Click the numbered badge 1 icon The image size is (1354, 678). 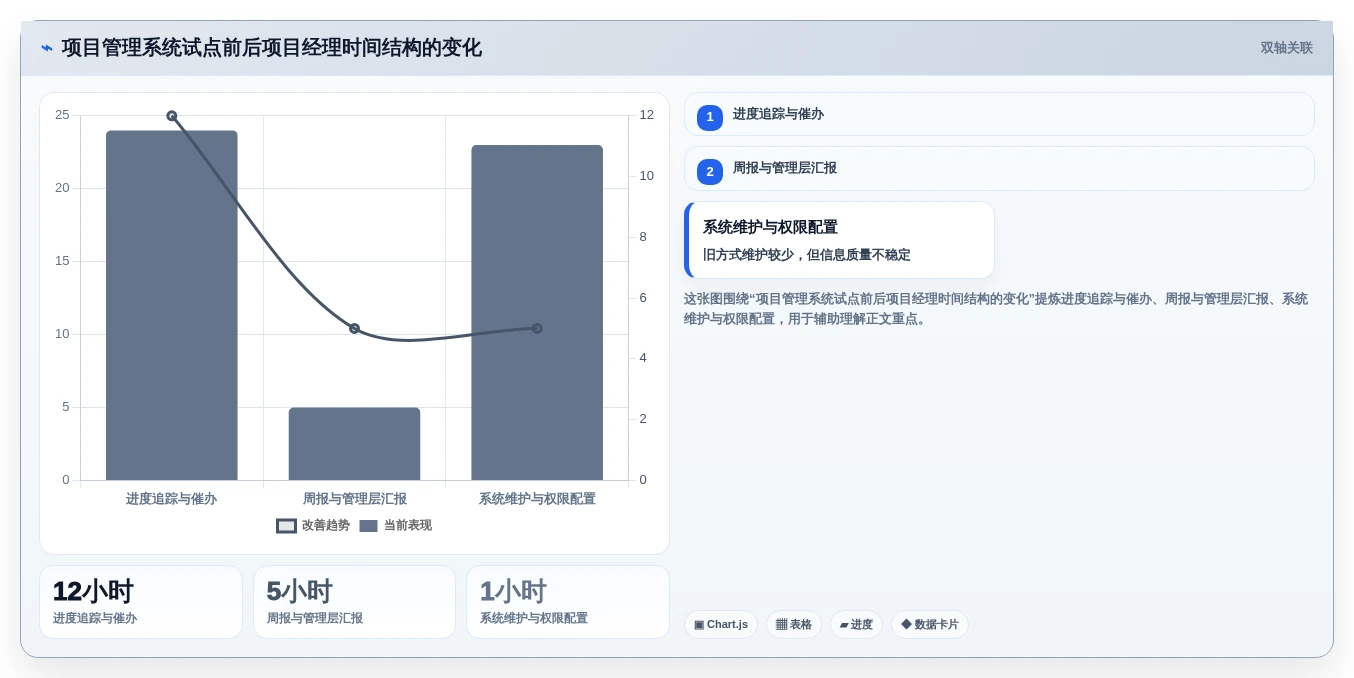pyautogui.click(x=710, y=117)
